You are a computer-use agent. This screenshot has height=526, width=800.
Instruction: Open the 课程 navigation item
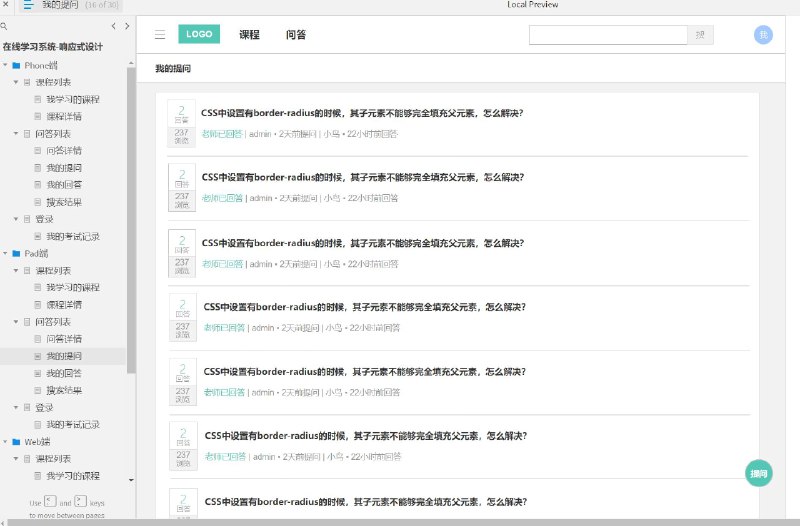[249, 35]
